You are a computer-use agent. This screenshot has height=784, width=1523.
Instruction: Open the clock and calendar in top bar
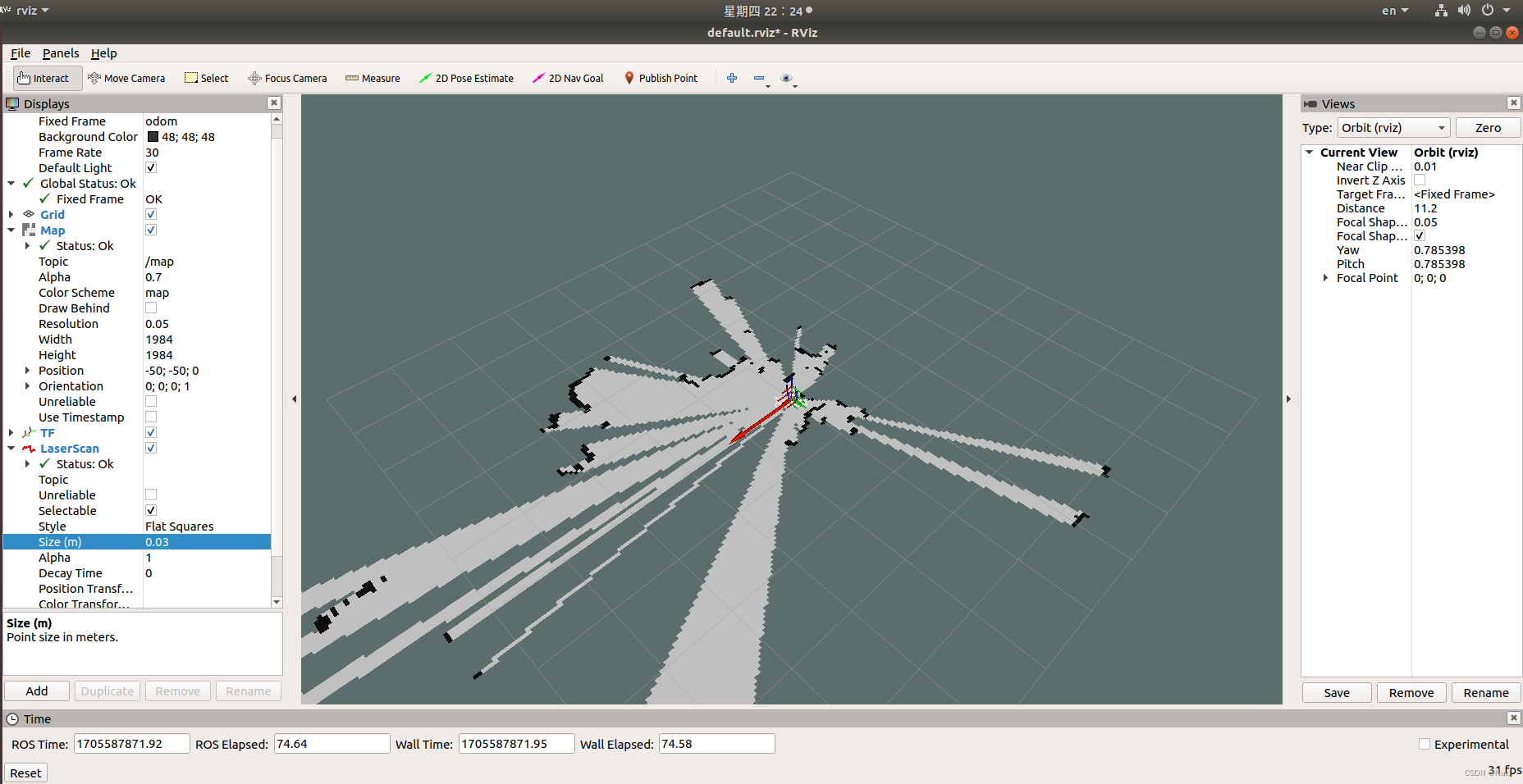click(767, 11)
